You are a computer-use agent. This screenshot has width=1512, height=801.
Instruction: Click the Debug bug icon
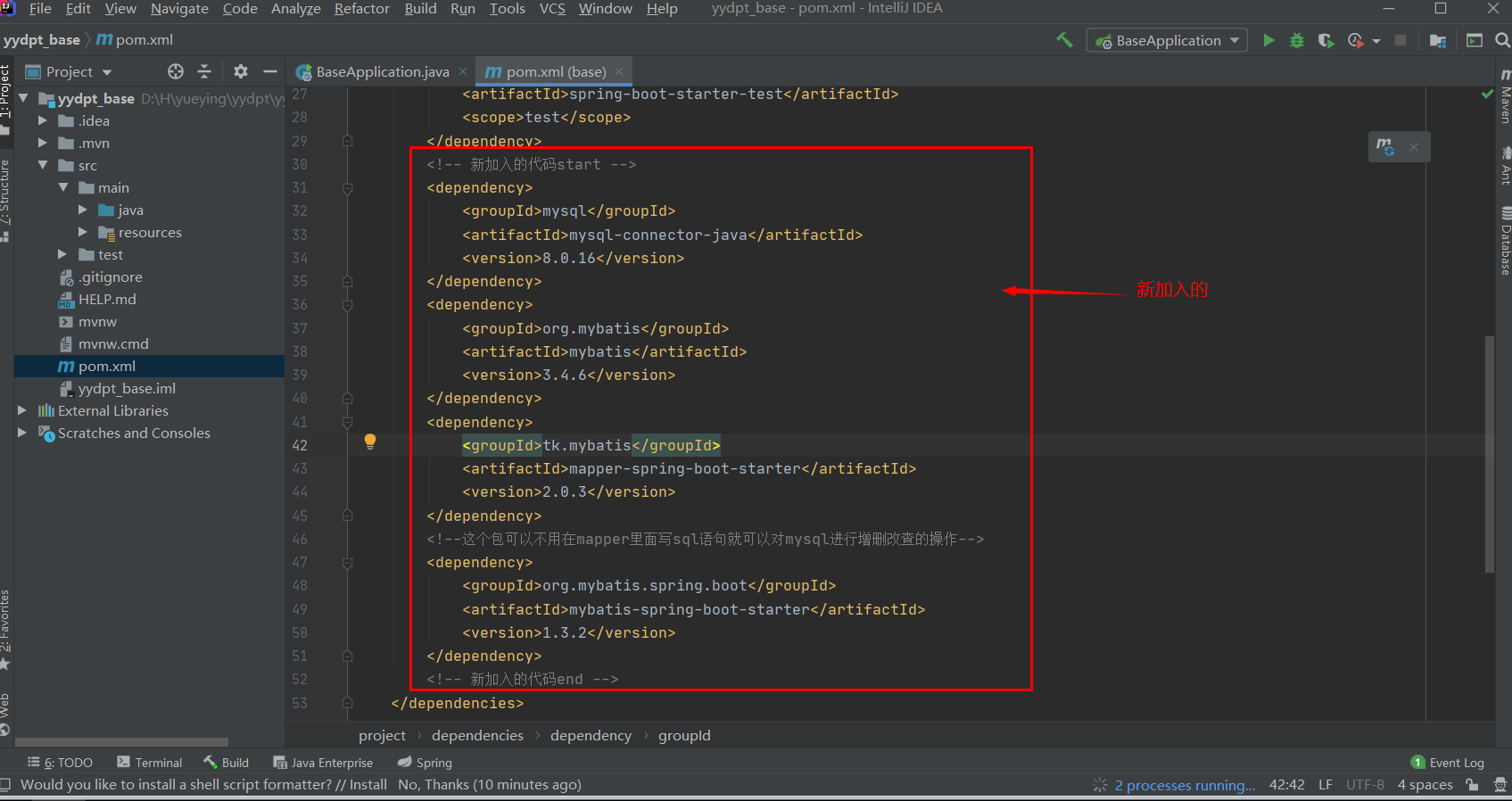1297,40
